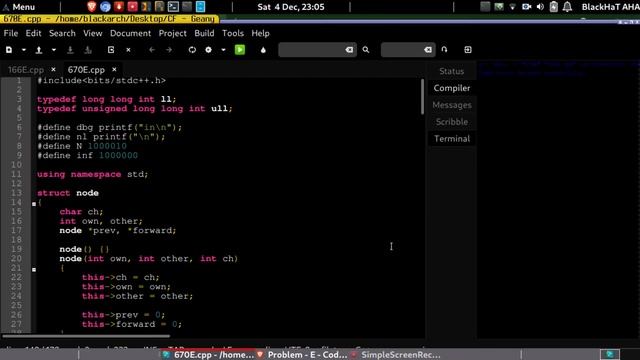Viewport: 640px width, 360px height.
Task: Click the Close file toolbar icon
Action: (128, 50)
